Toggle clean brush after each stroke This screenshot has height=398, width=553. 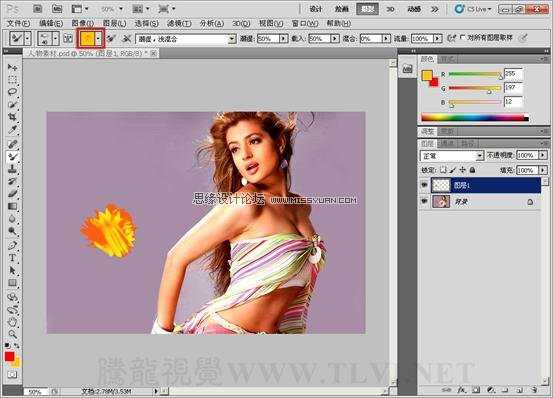pyautogui.click(x=127, y=38)
